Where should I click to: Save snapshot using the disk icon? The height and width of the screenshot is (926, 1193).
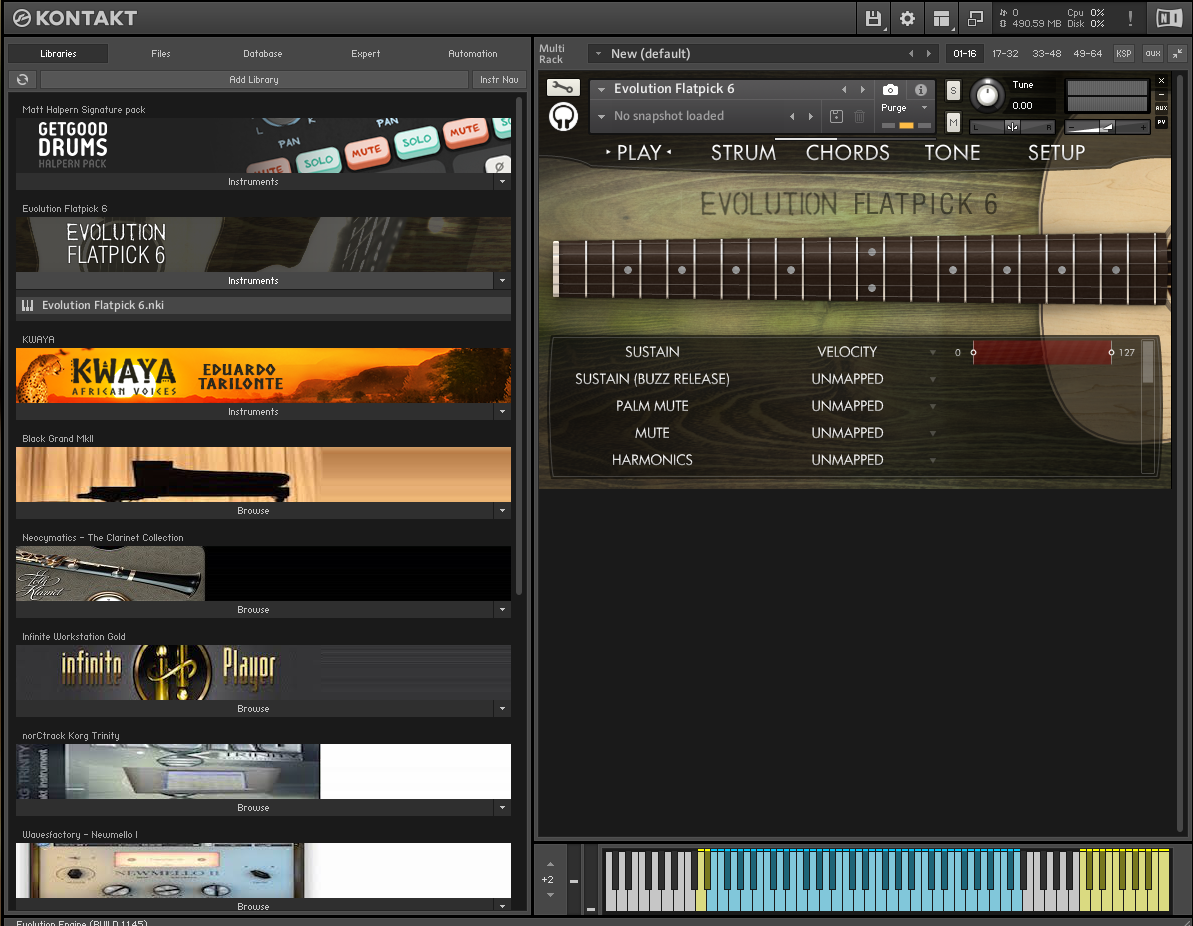point(836,116)
